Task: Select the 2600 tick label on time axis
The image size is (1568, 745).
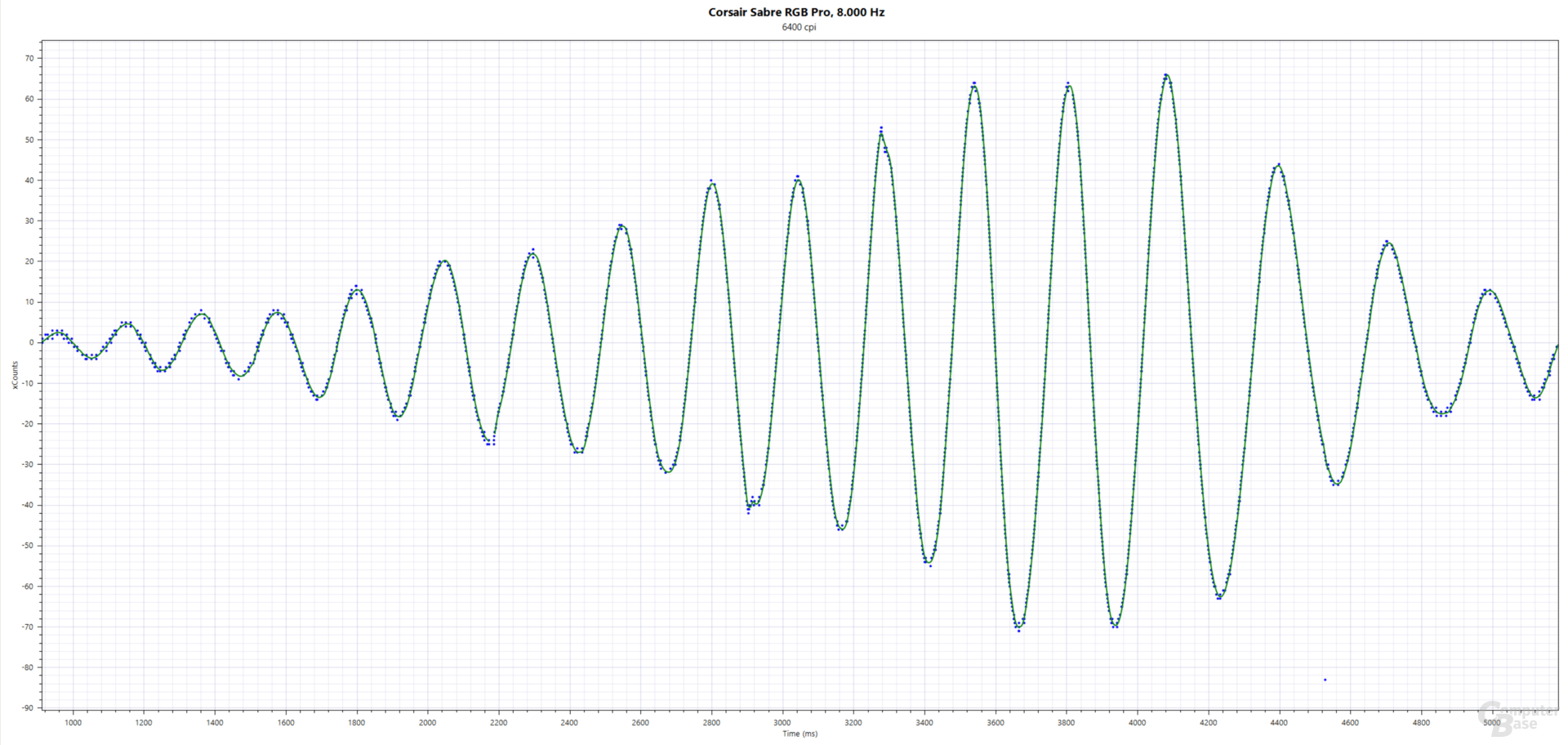Action: point(640,722)
